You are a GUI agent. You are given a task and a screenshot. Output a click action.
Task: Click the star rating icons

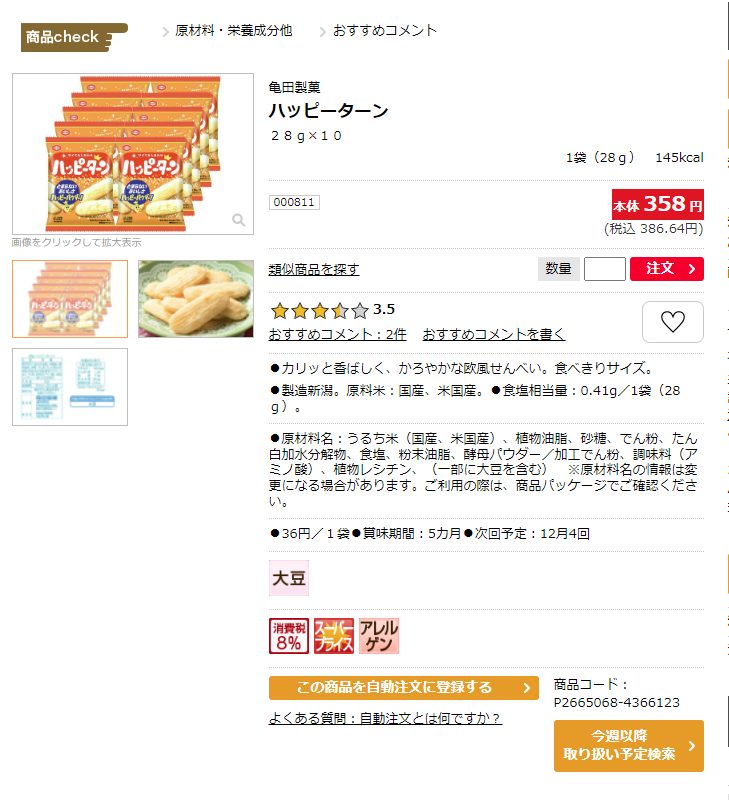pos(319,310)
